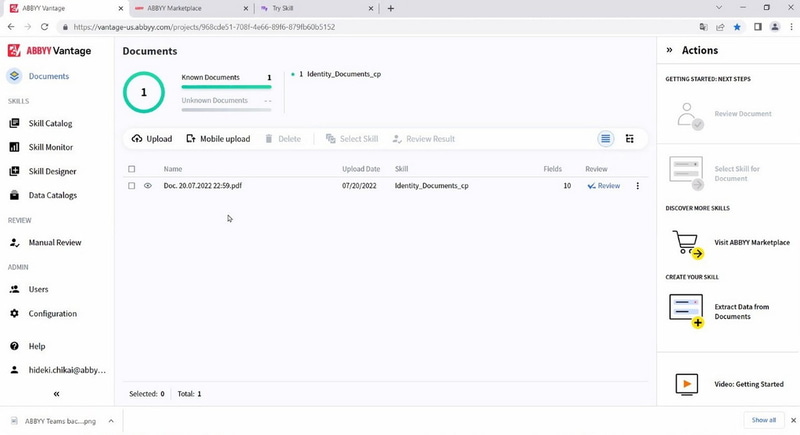
Task: Click the document count circle
Action: pyautogui.click(x=144, y=92)
